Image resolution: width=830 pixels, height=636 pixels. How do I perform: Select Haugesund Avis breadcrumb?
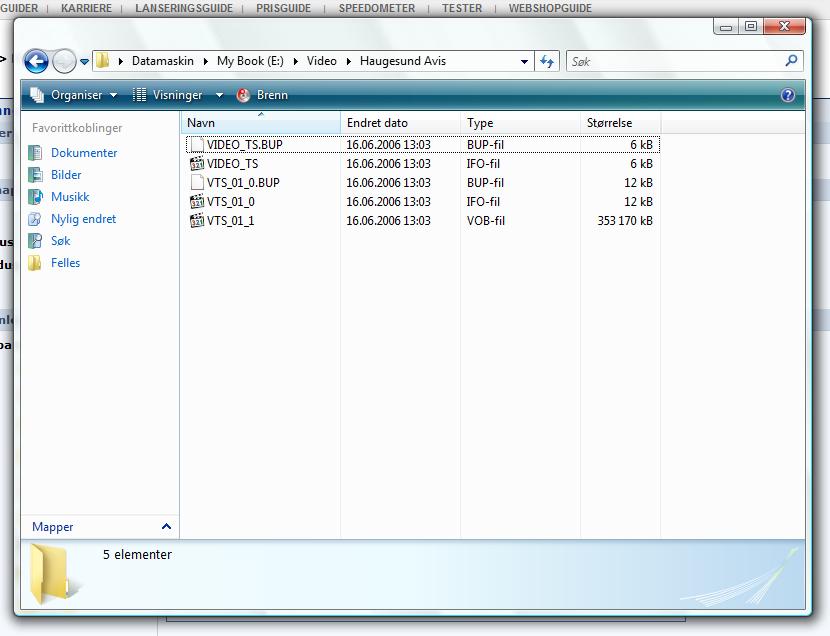403,61
